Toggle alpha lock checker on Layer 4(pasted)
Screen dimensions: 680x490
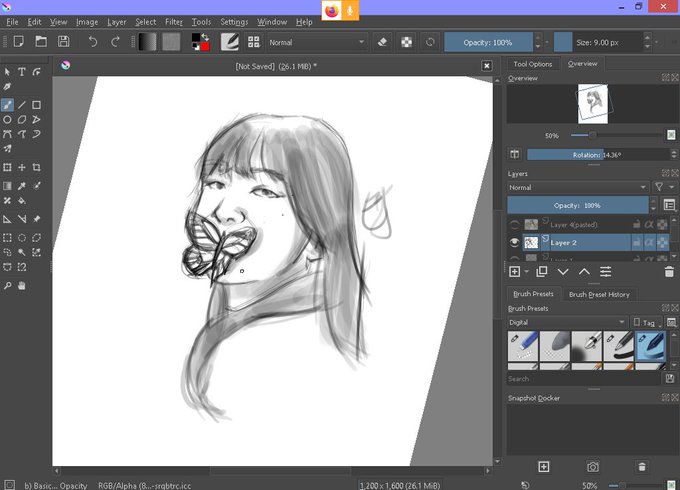(662, 225)
